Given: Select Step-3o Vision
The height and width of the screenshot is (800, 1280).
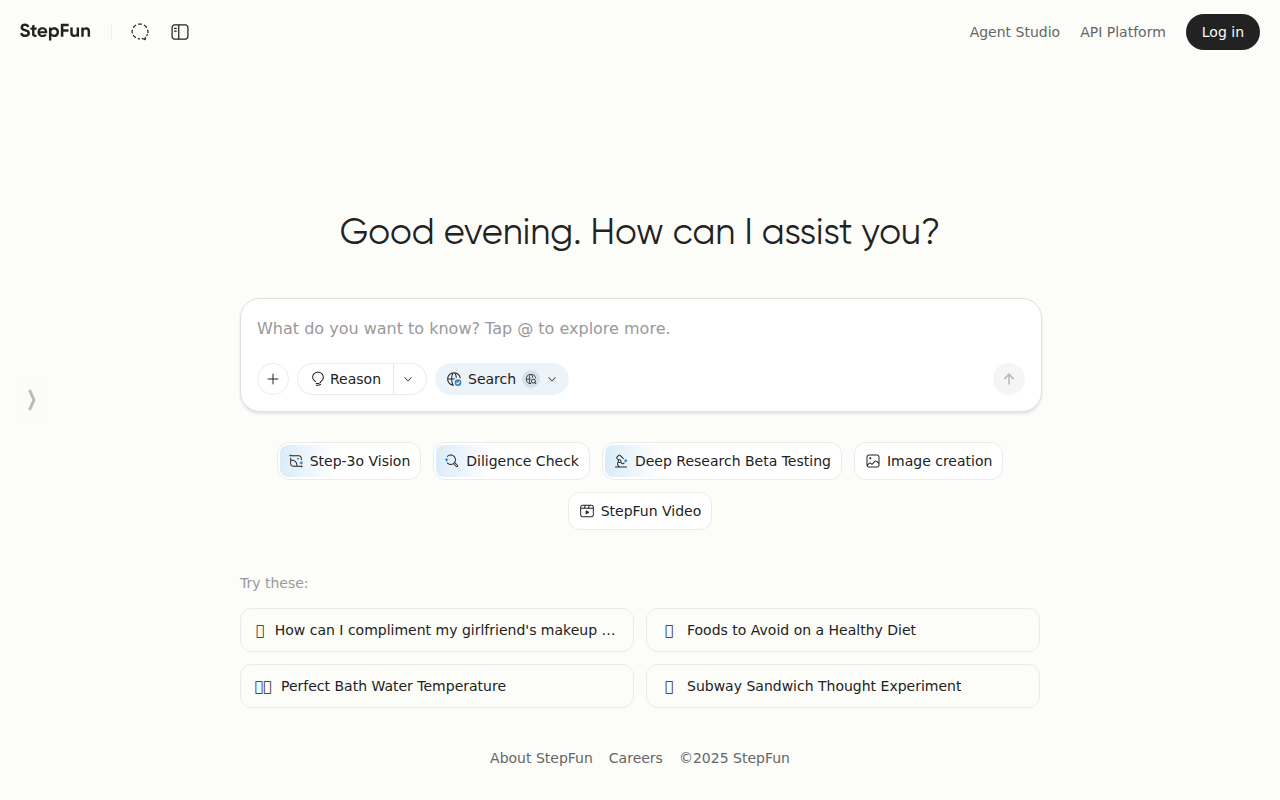Looking at the screenshot, I should pyautogui.click(x=349, y=461).
